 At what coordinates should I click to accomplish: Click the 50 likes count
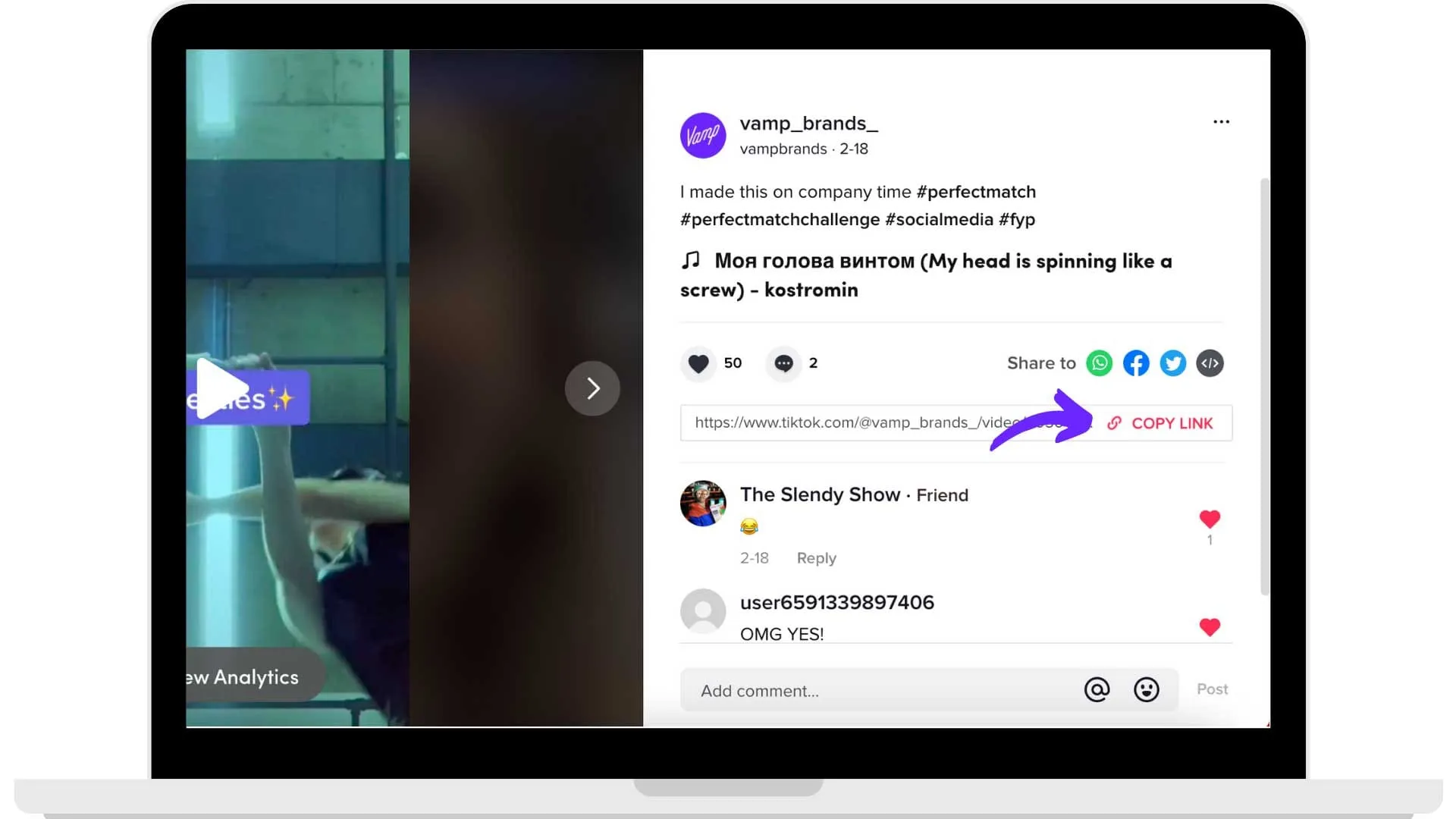pyautogui.click(x=733, y=363)
